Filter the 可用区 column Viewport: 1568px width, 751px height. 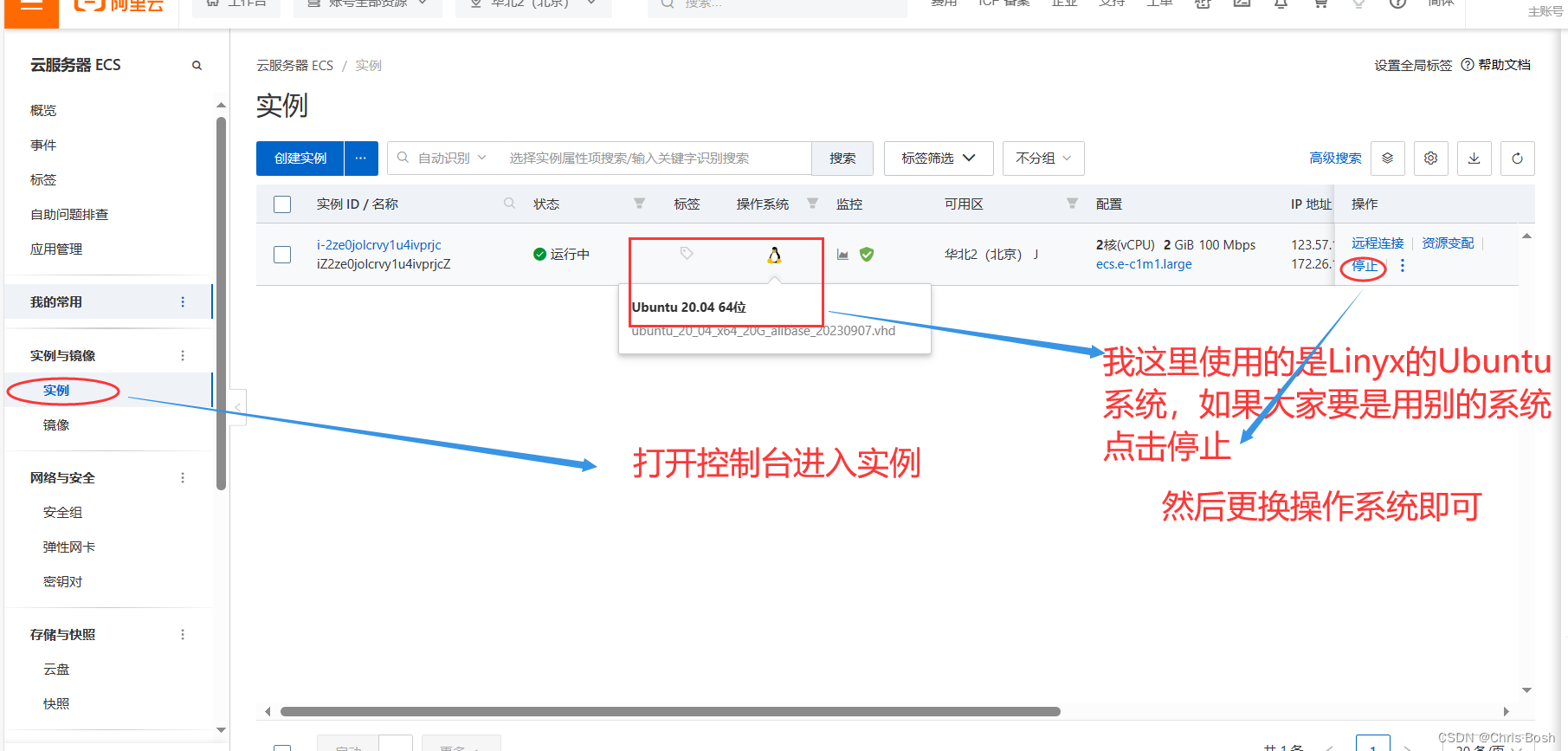click(1072, 204)
